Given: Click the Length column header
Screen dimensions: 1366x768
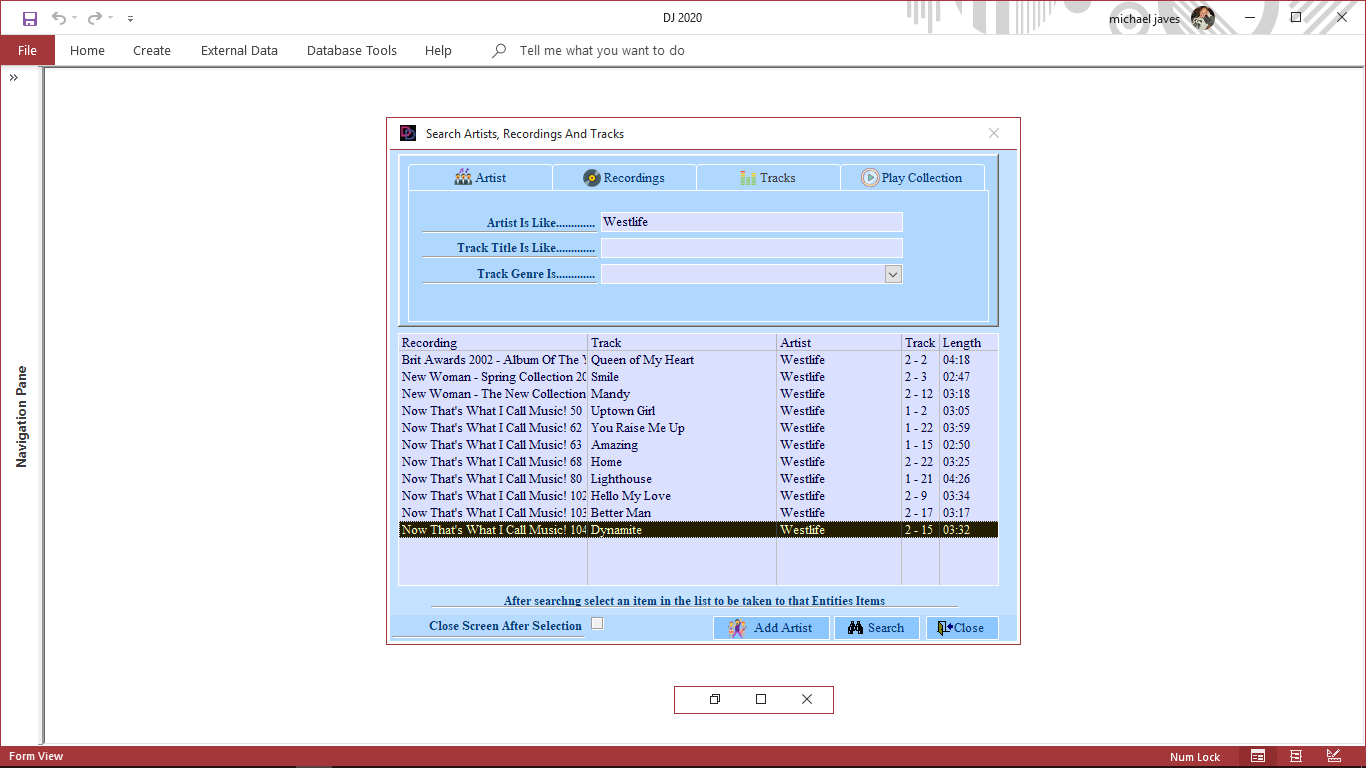Looking at the screenshot, I should [x=969, y=343].
